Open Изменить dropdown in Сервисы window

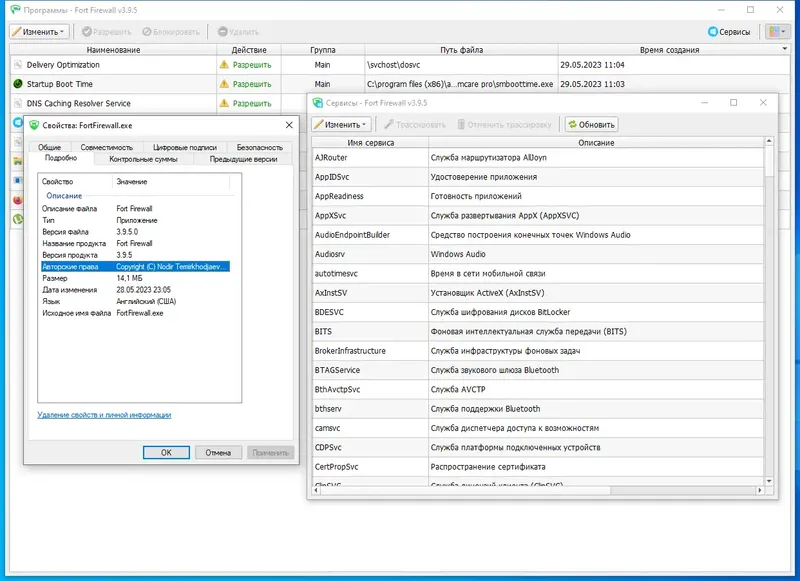coord(341,124)
